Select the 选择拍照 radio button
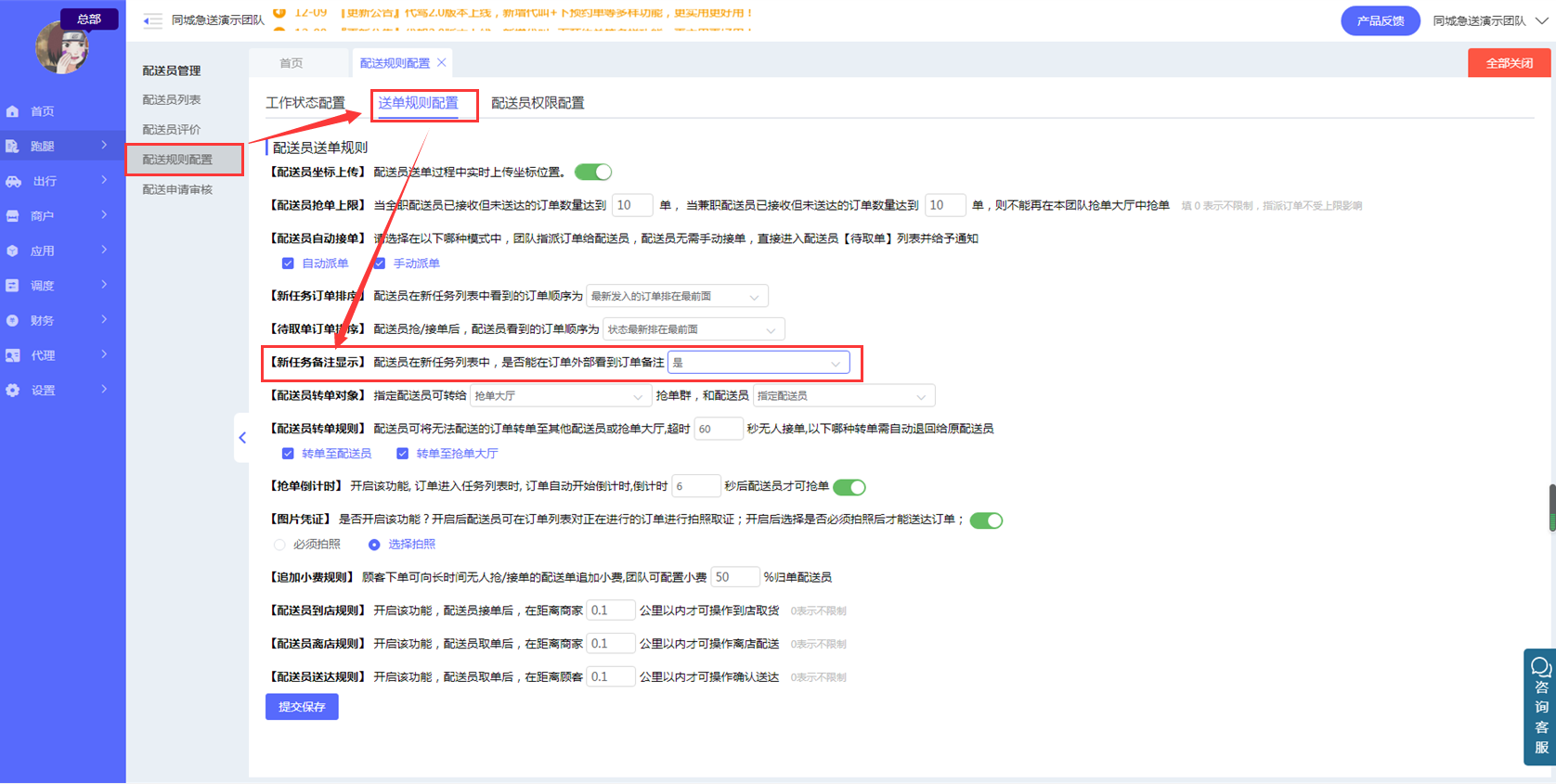Screen dimensions: 1556x784 point(374,545)
